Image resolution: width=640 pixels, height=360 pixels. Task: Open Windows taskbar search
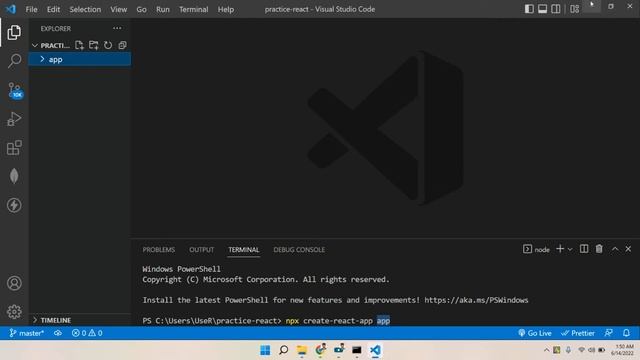pyautogui.click(x=283, y=350)
